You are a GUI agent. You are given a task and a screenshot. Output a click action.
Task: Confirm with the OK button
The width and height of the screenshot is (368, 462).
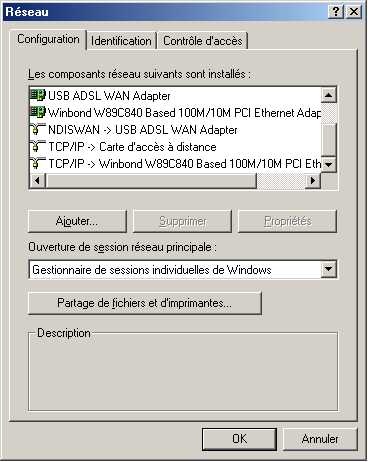pyautogui.click(x=239, y=439)
